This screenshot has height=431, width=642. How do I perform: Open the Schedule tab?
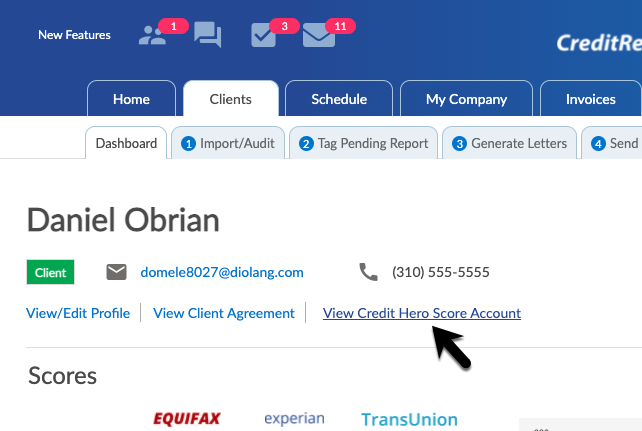coord(339,99)
